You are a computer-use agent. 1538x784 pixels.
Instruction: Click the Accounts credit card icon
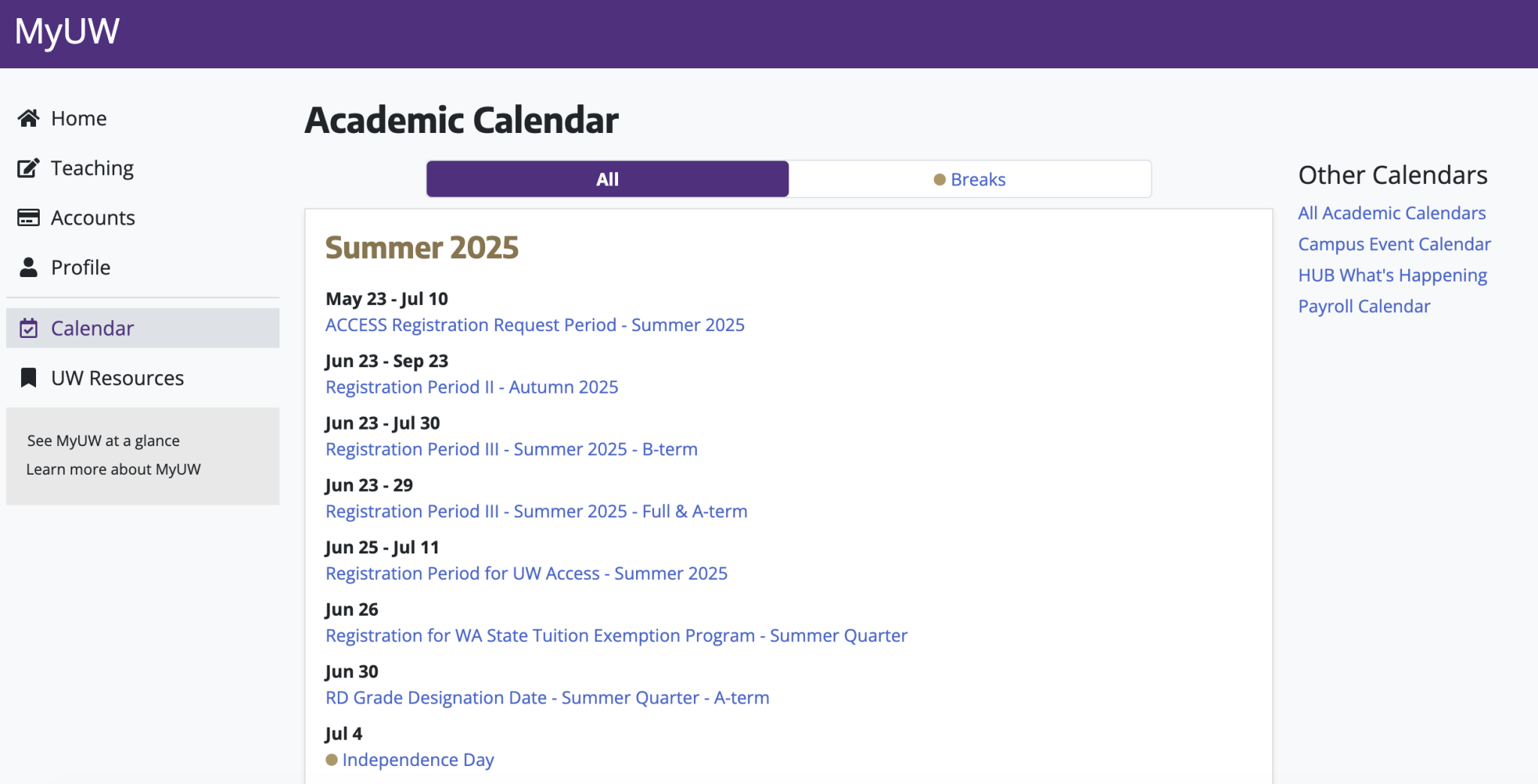click(x=29, y=218)
